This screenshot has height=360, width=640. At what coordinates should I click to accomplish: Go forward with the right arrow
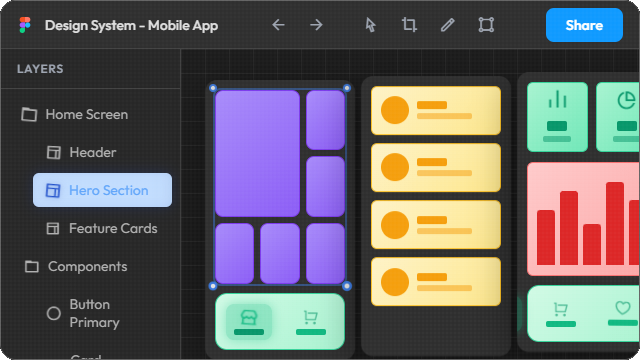point(316,25)
